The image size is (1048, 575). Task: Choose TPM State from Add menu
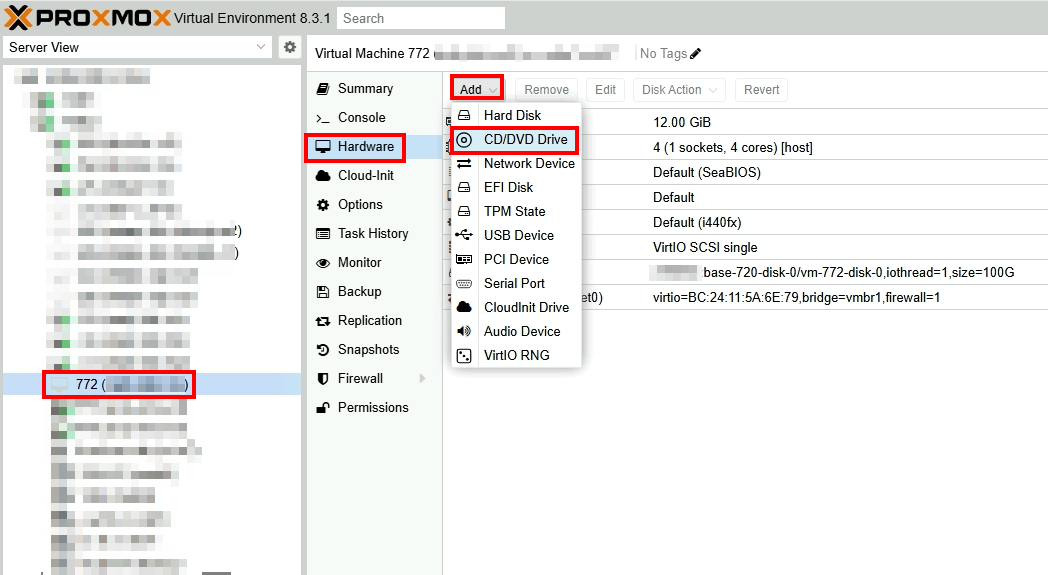click(x=516, y=211)
